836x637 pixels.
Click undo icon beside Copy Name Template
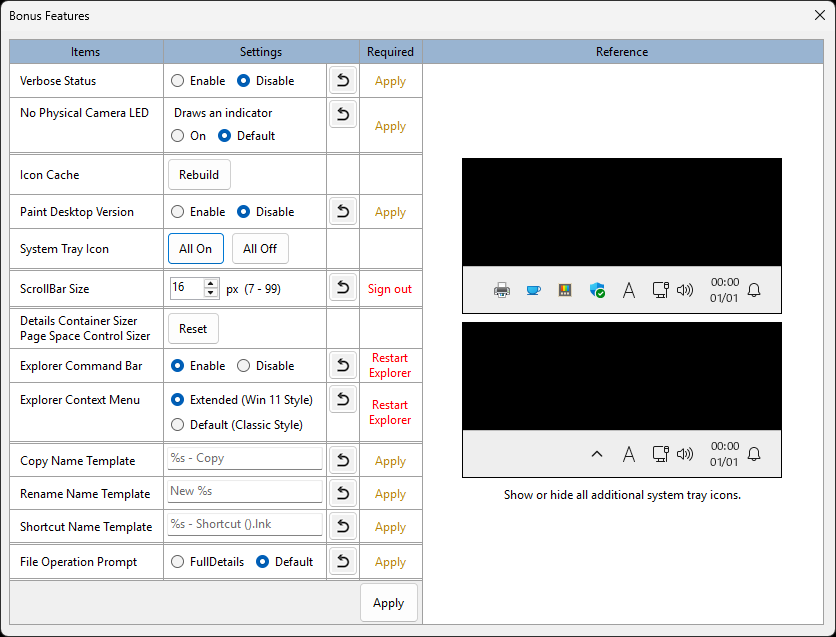tap(343, 460)
